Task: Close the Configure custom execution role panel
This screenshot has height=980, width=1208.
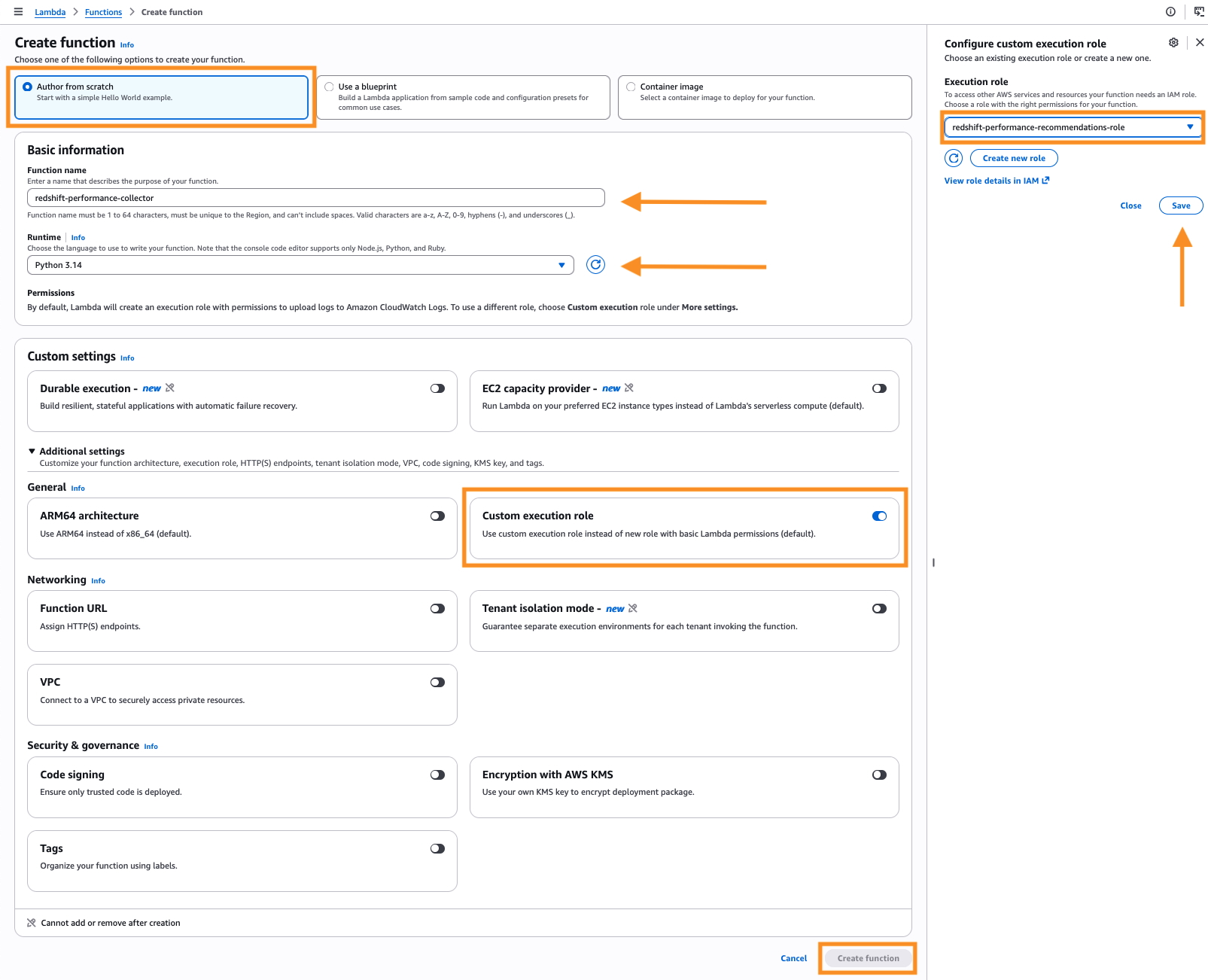Action: click(x=1200, y=43)
